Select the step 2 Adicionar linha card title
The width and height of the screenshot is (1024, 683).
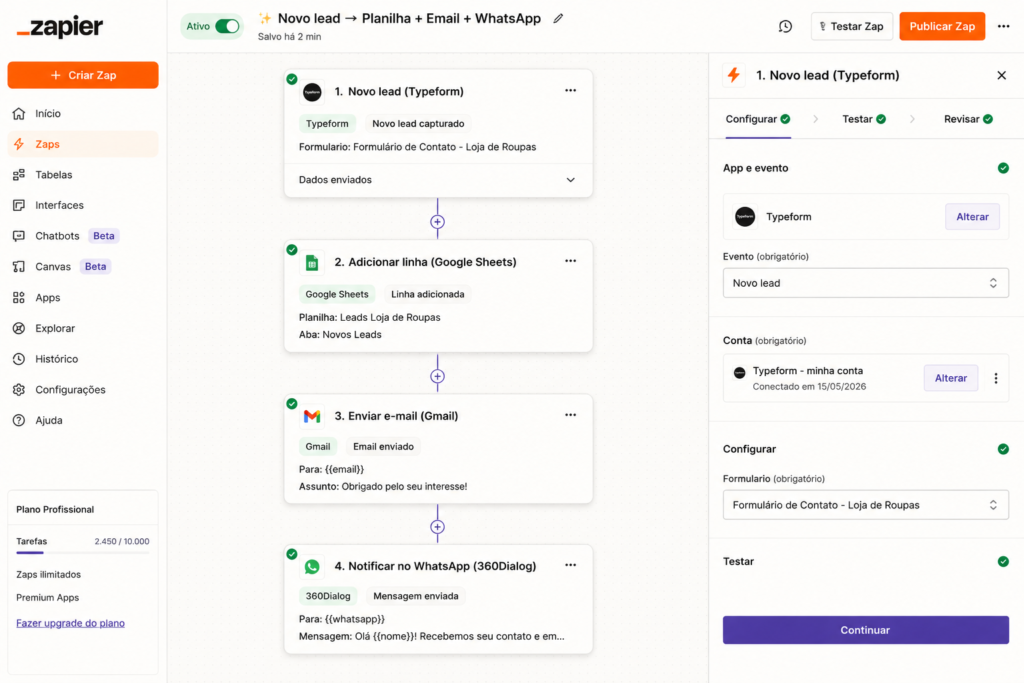425,262
